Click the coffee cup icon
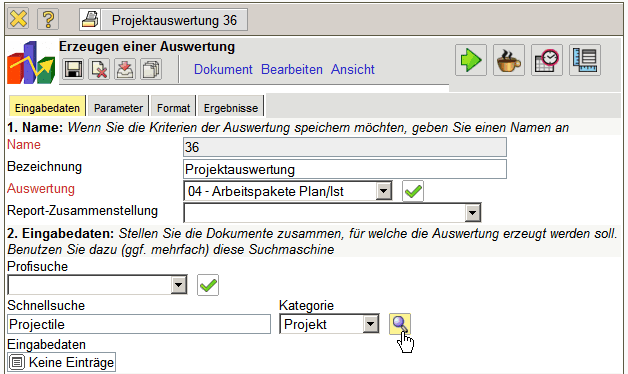This screenshot has width=628, height=374. [509, 60]
